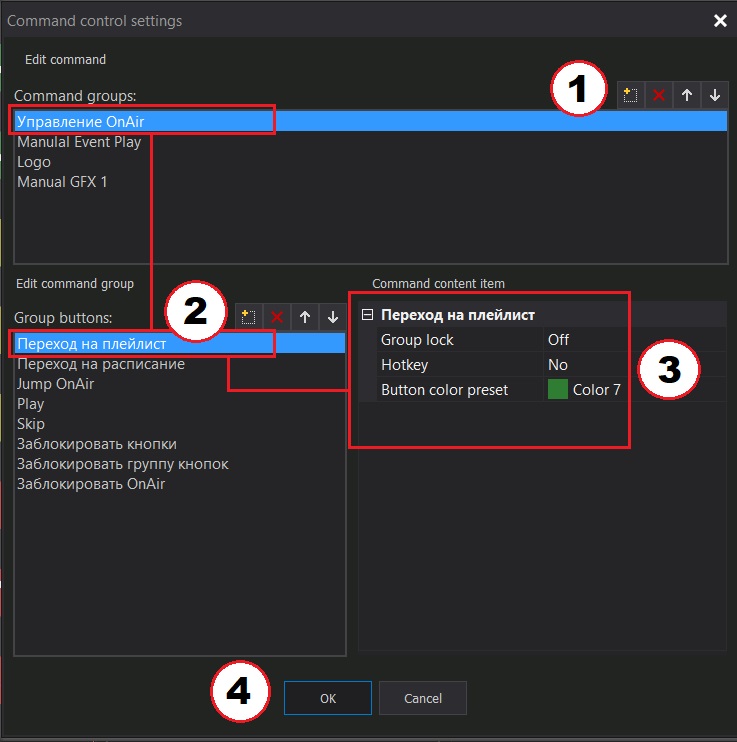The height and width of the screenshot is (742, 737).
Task: Move the group button down
Action: [x=333, y=317]
